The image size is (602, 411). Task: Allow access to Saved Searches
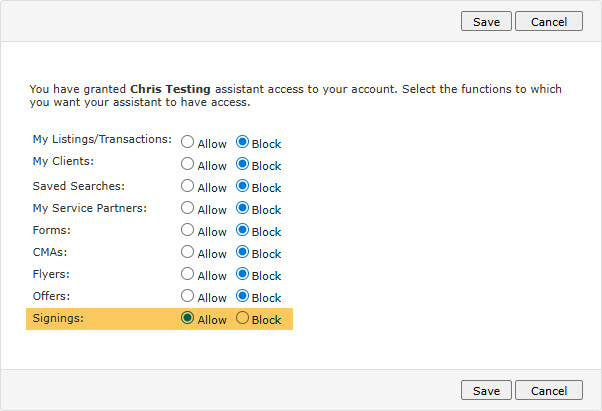point(188,187)
